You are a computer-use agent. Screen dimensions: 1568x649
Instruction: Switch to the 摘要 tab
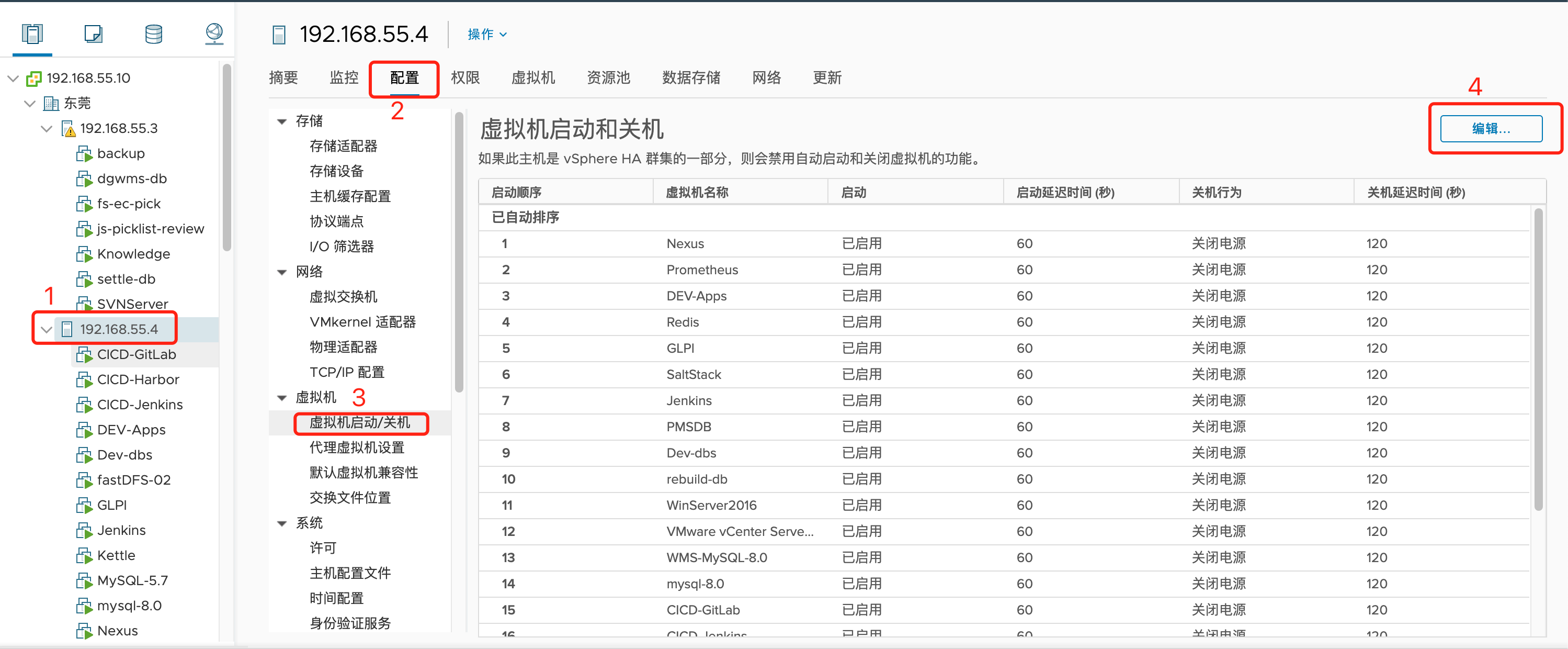(x=283, y=77)
